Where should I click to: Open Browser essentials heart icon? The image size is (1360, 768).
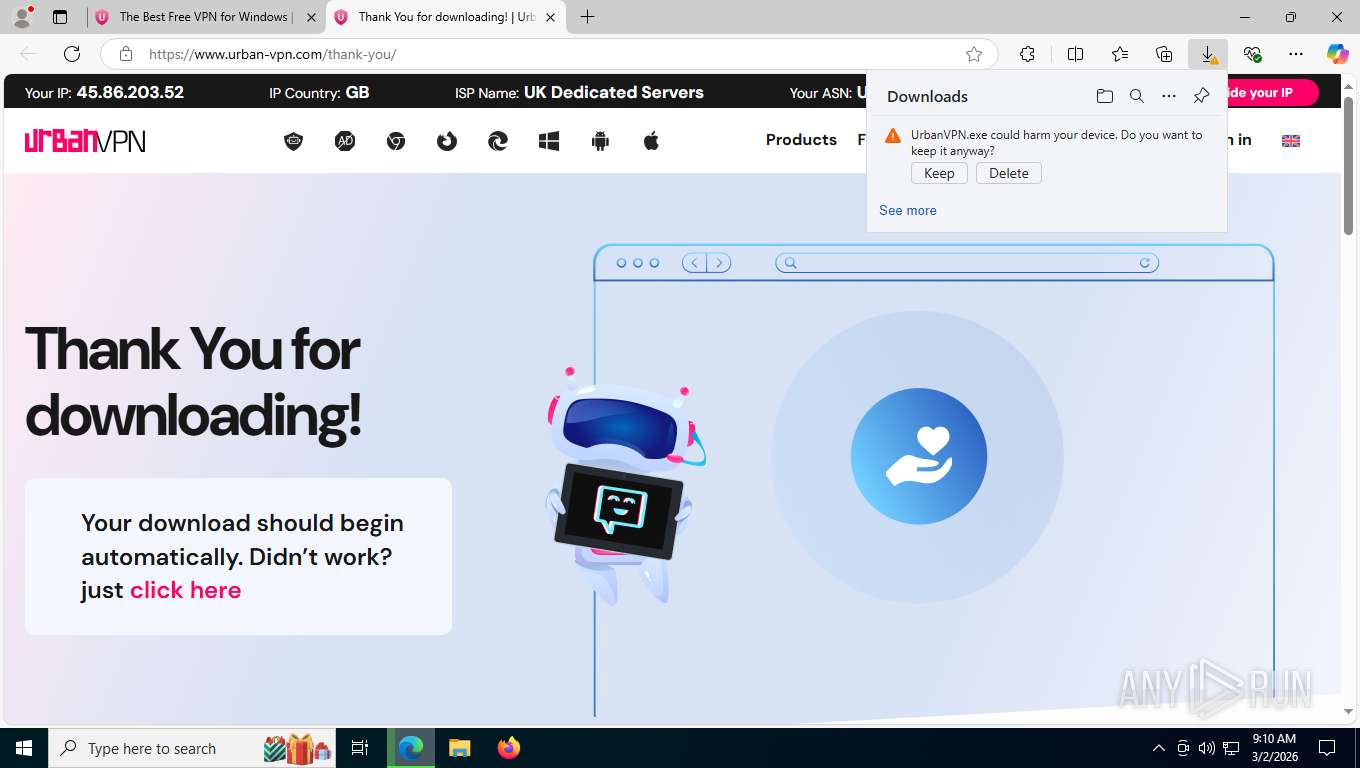point(1252,54)
